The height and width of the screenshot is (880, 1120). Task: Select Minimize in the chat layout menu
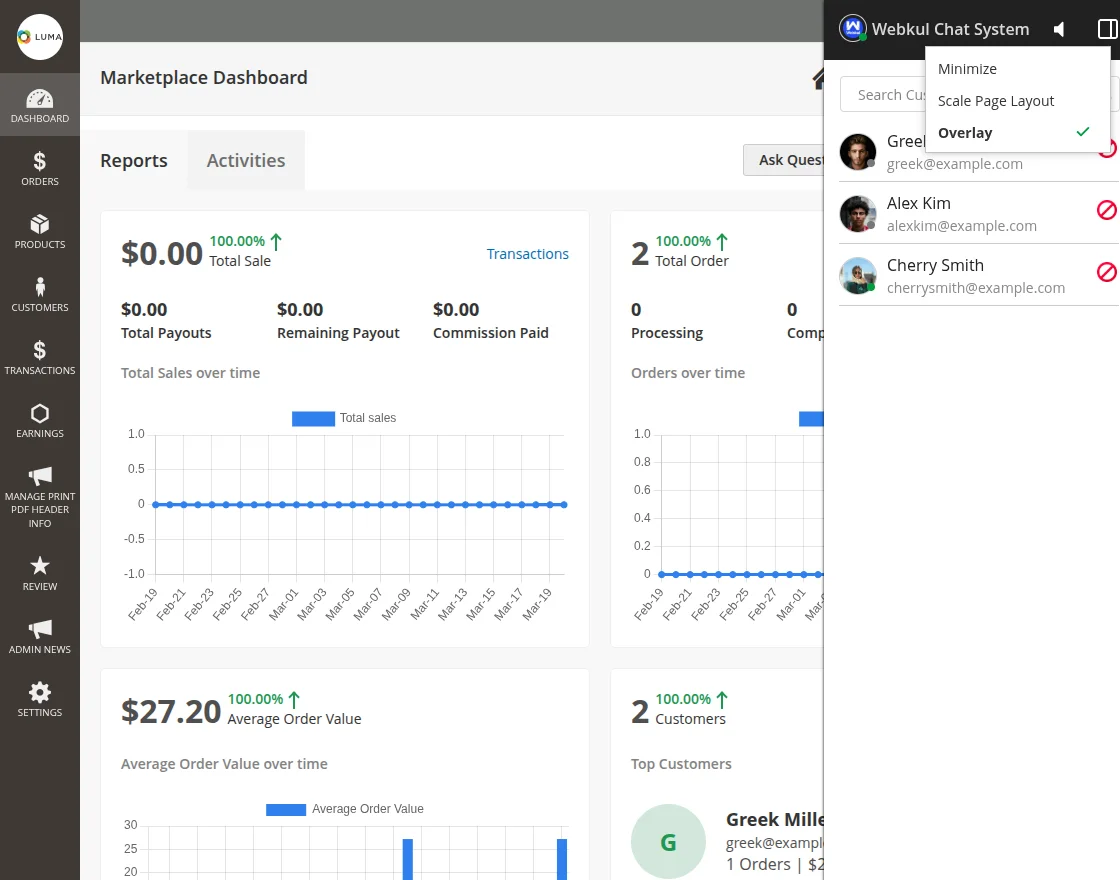tap(967, 69)
